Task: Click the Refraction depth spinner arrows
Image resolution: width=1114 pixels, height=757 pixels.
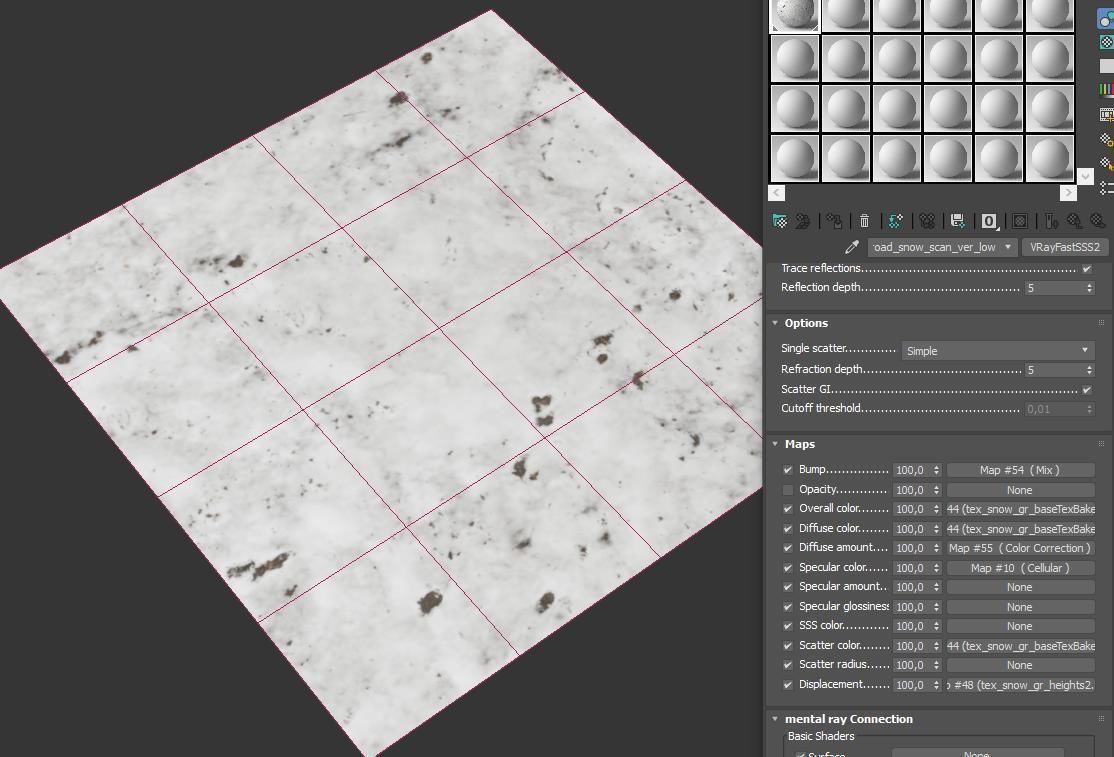Action: 1089,370
